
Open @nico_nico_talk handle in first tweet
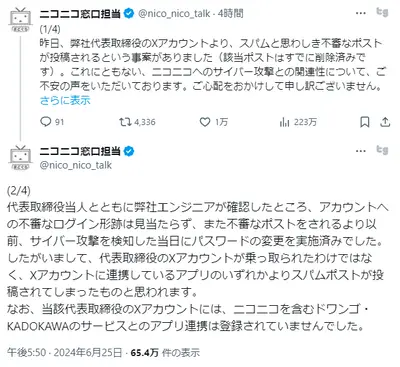coord(174,14)
